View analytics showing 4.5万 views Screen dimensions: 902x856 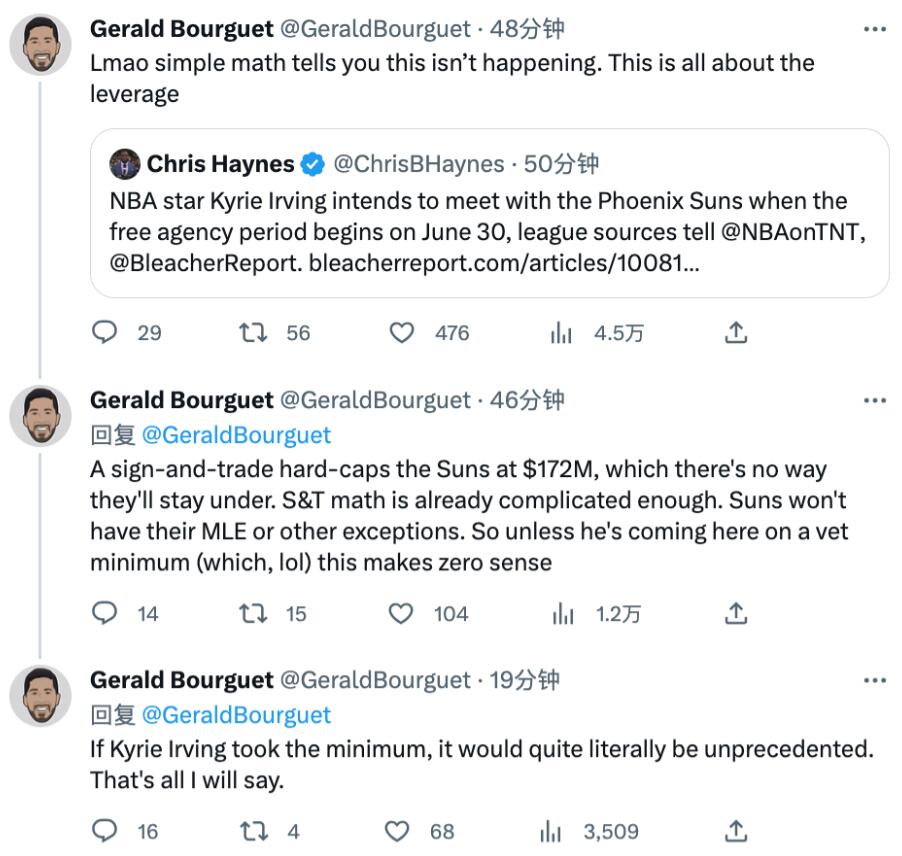(x=561, y=332)
